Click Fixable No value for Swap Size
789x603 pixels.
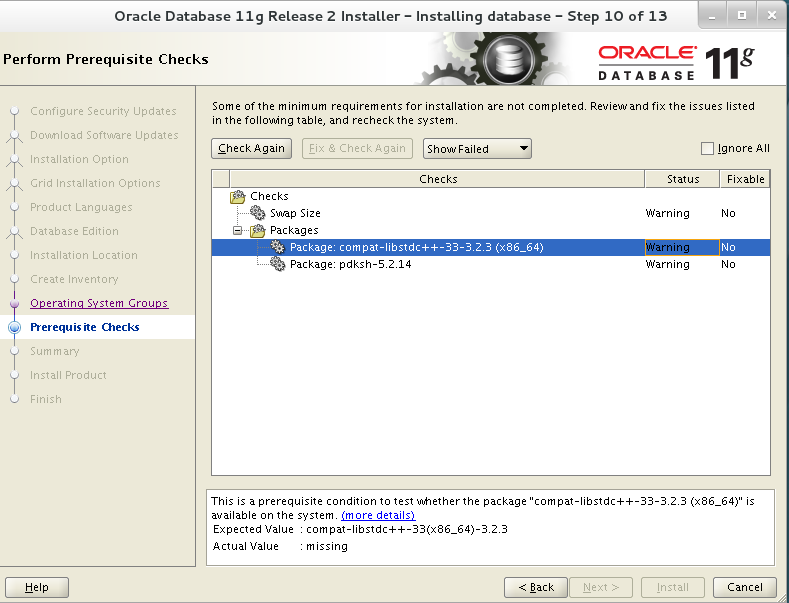click(728, 213)
